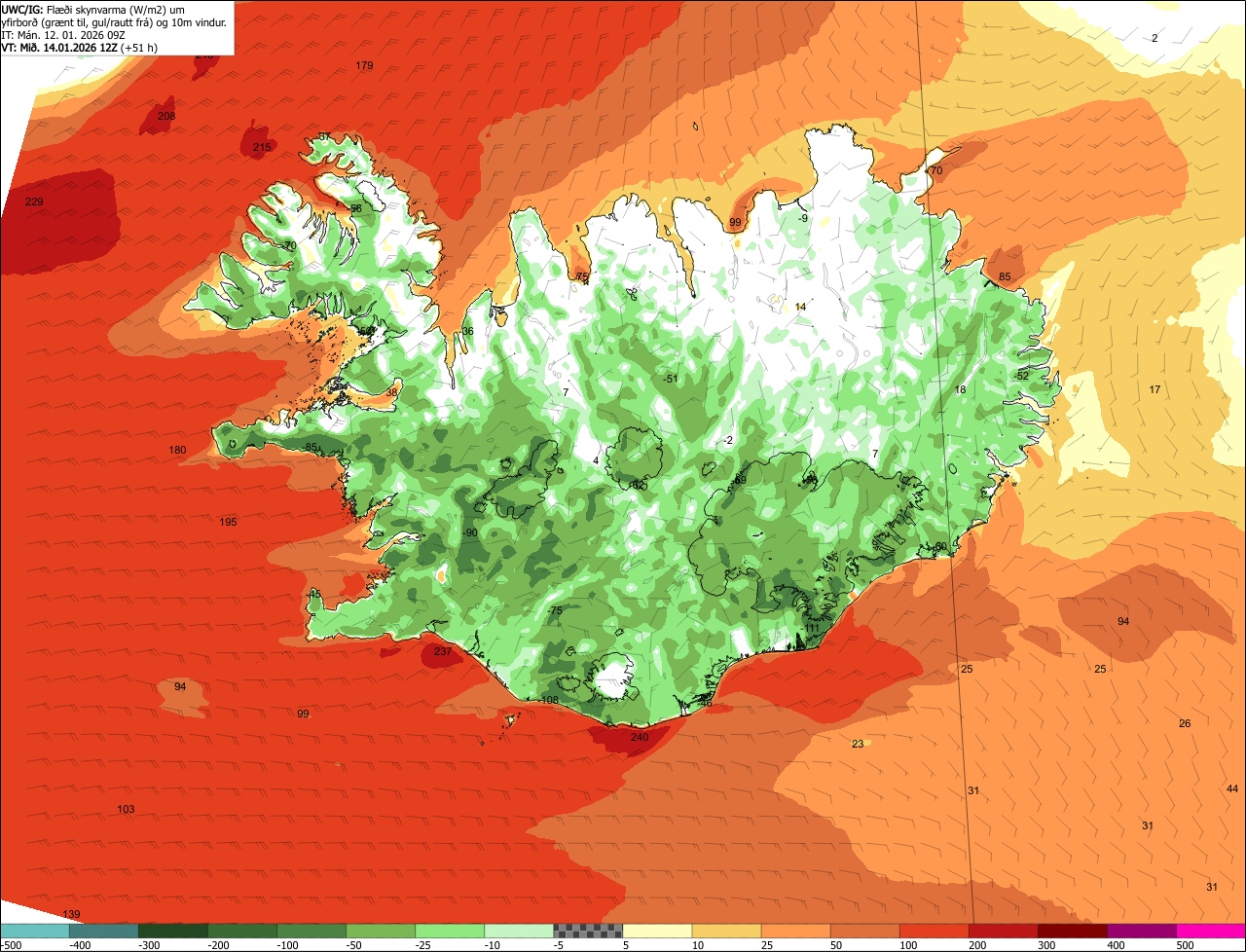Image resolution: width=1246 pixels, height=952 pixels.
Task: Click the map value "38"
Action: (391, 392)
